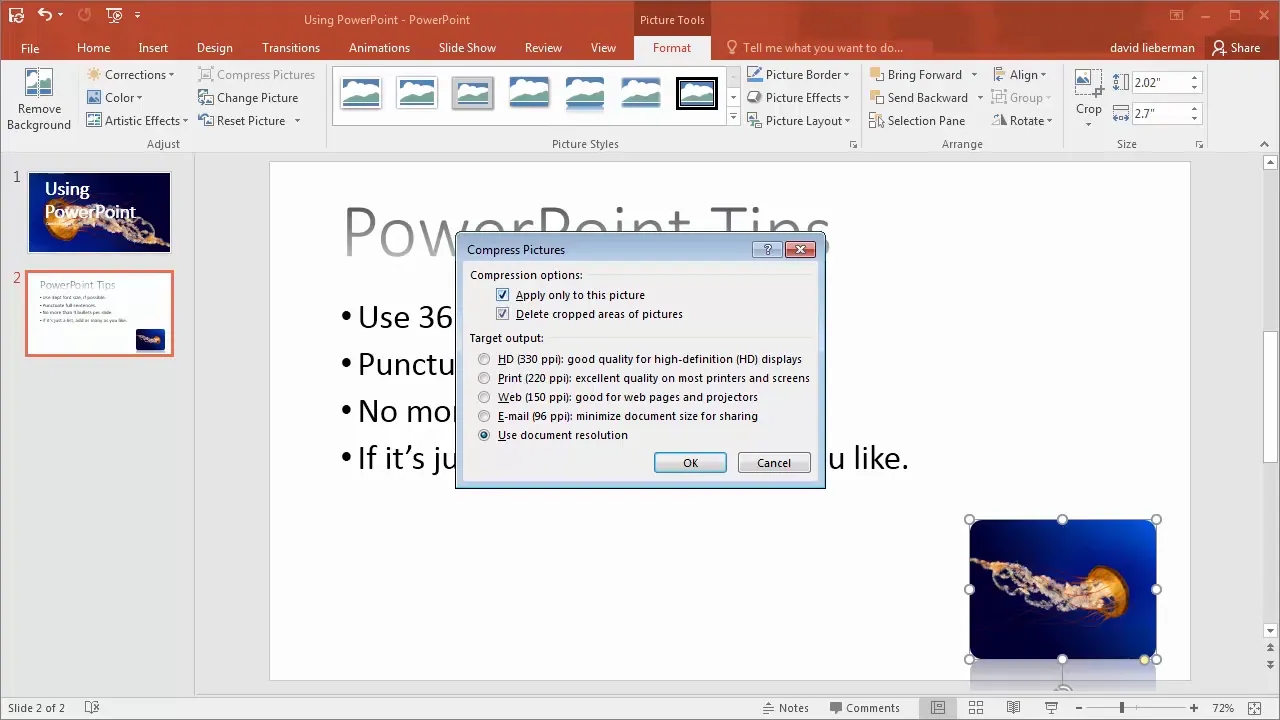
Task: Switch to the Animations tab
Action: (x=379, y=48)
